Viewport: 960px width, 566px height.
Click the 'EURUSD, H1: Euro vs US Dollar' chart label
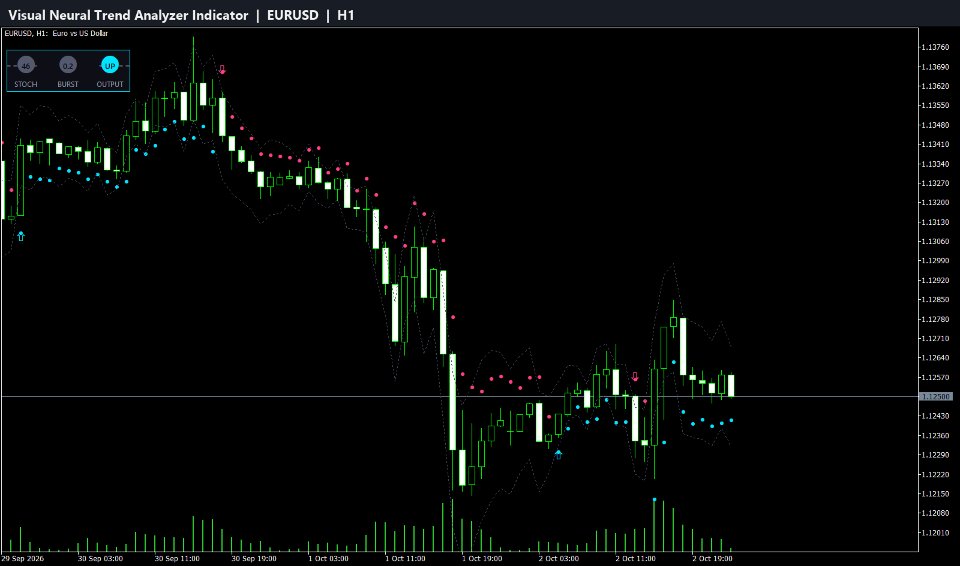click(56, 33)
